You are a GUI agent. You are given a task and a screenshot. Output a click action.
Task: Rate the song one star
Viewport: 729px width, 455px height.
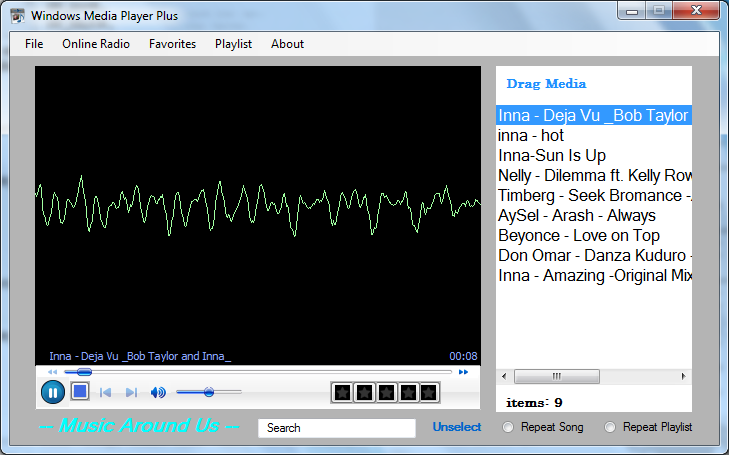click(x=342, y=393)
